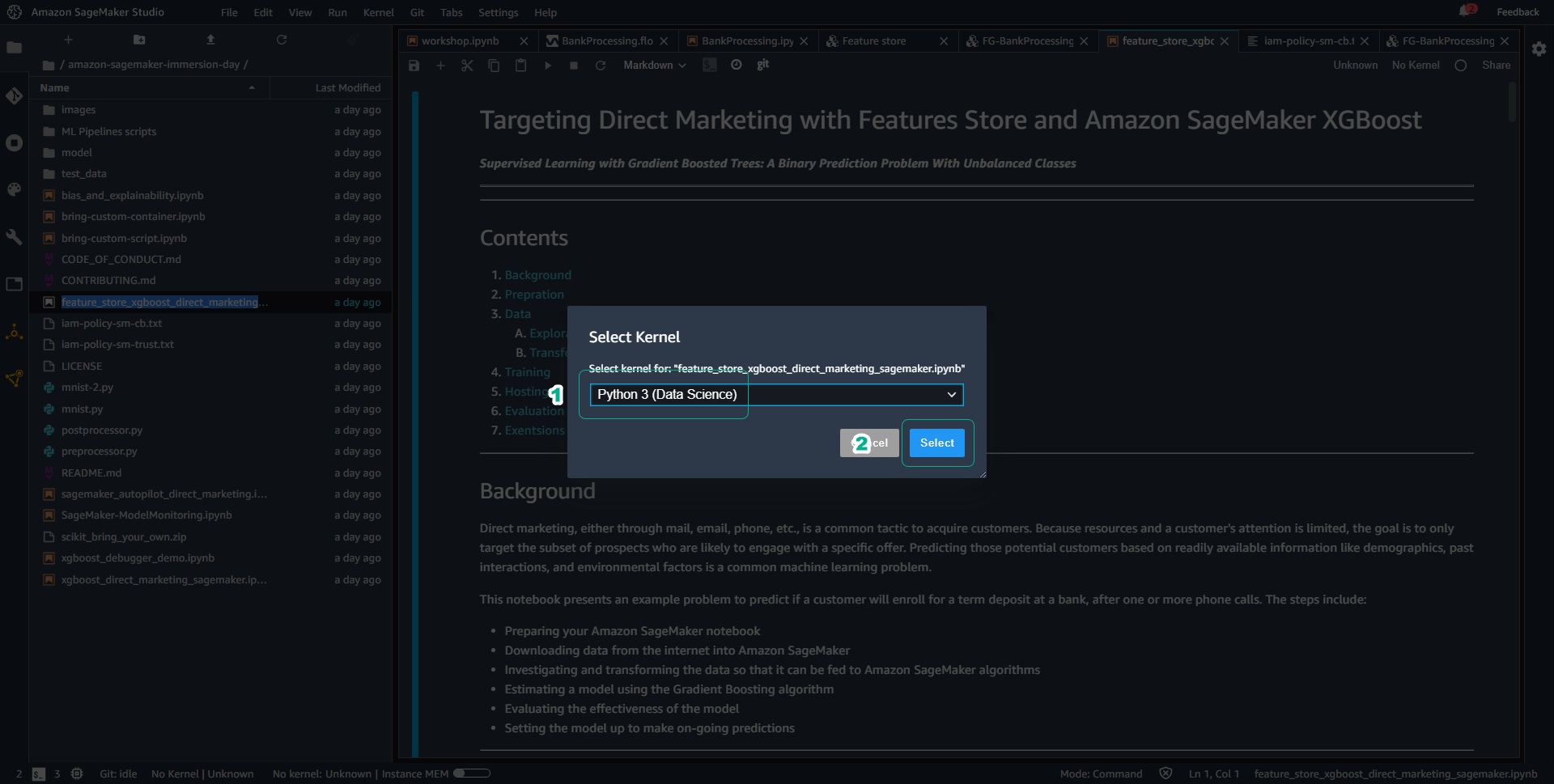Open the wrench notebook tools panel
1554x784 pixels.
point(14,237)
